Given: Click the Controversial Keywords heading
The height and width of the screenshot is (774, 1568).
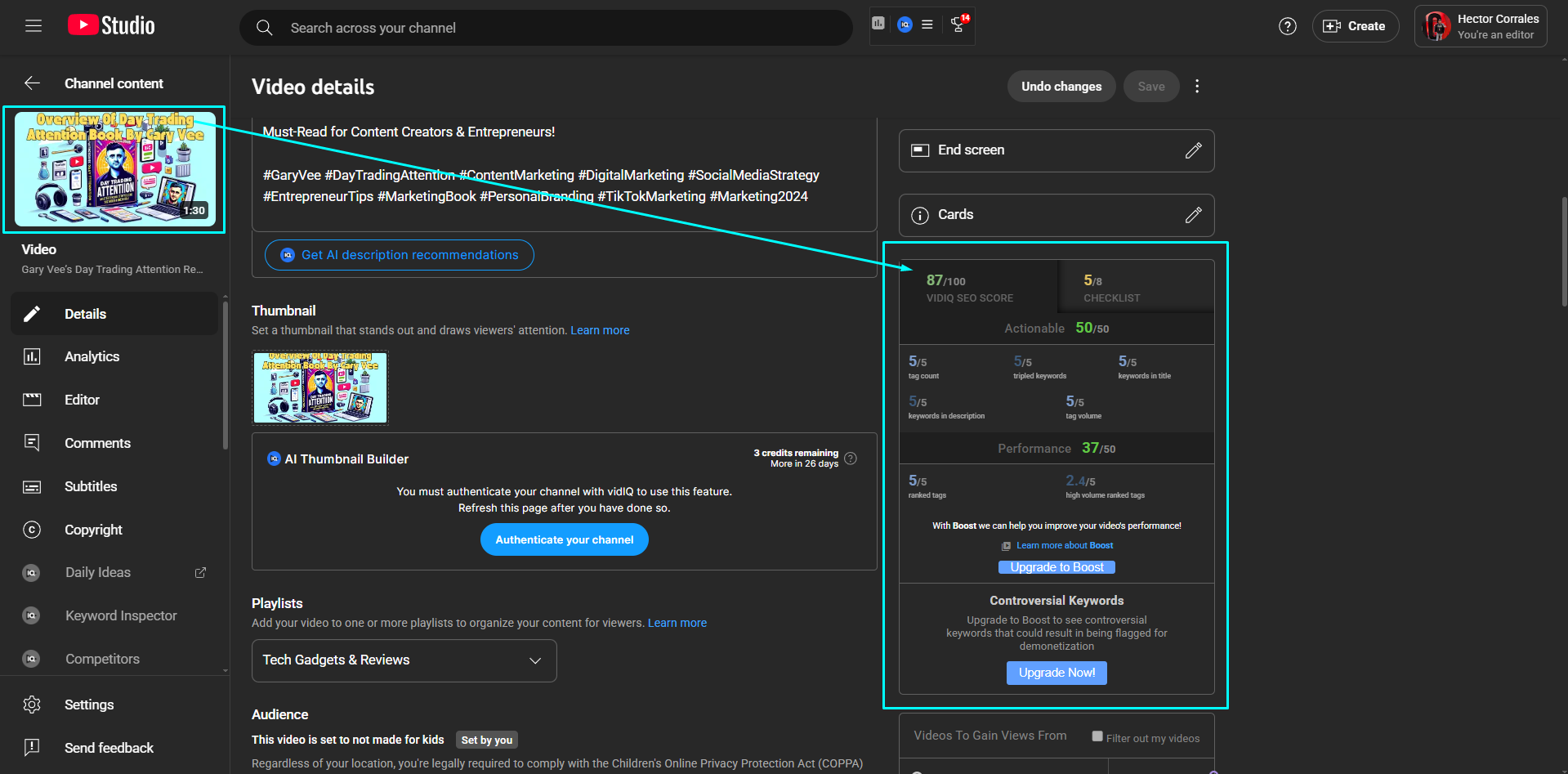Looking at the screenshot, I should (x=1057, y=601).
